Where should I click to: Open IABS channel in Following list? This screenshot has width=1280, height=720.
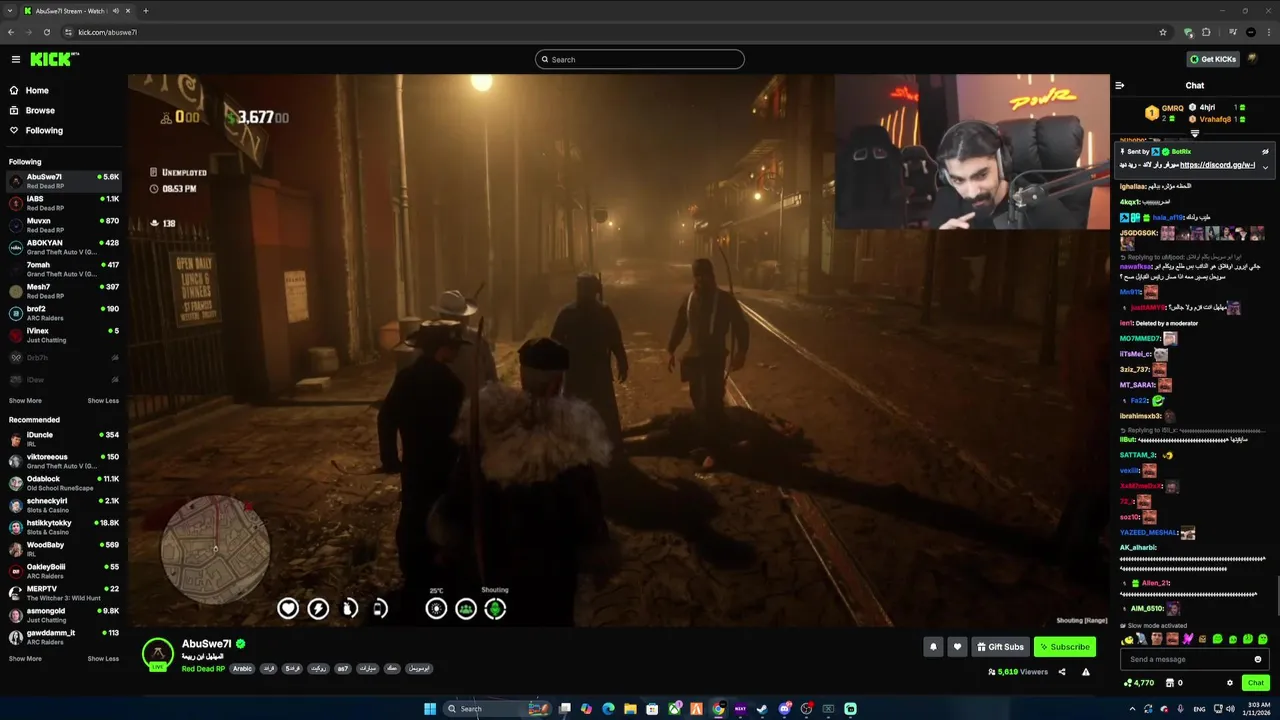point(64,203)
